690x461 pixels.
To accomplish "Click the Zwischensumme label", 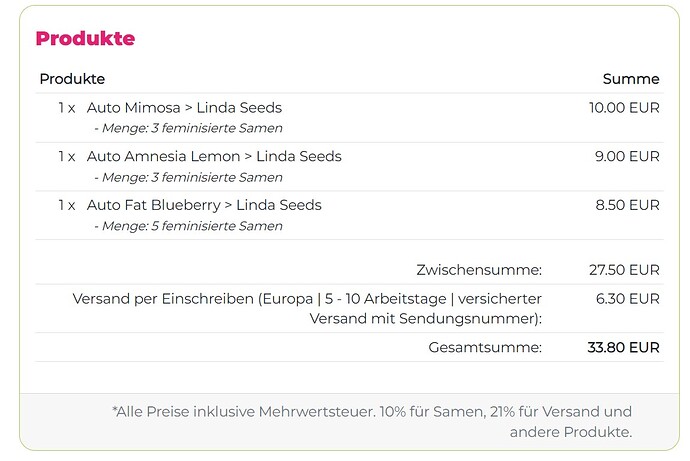I will click(479, 270).
